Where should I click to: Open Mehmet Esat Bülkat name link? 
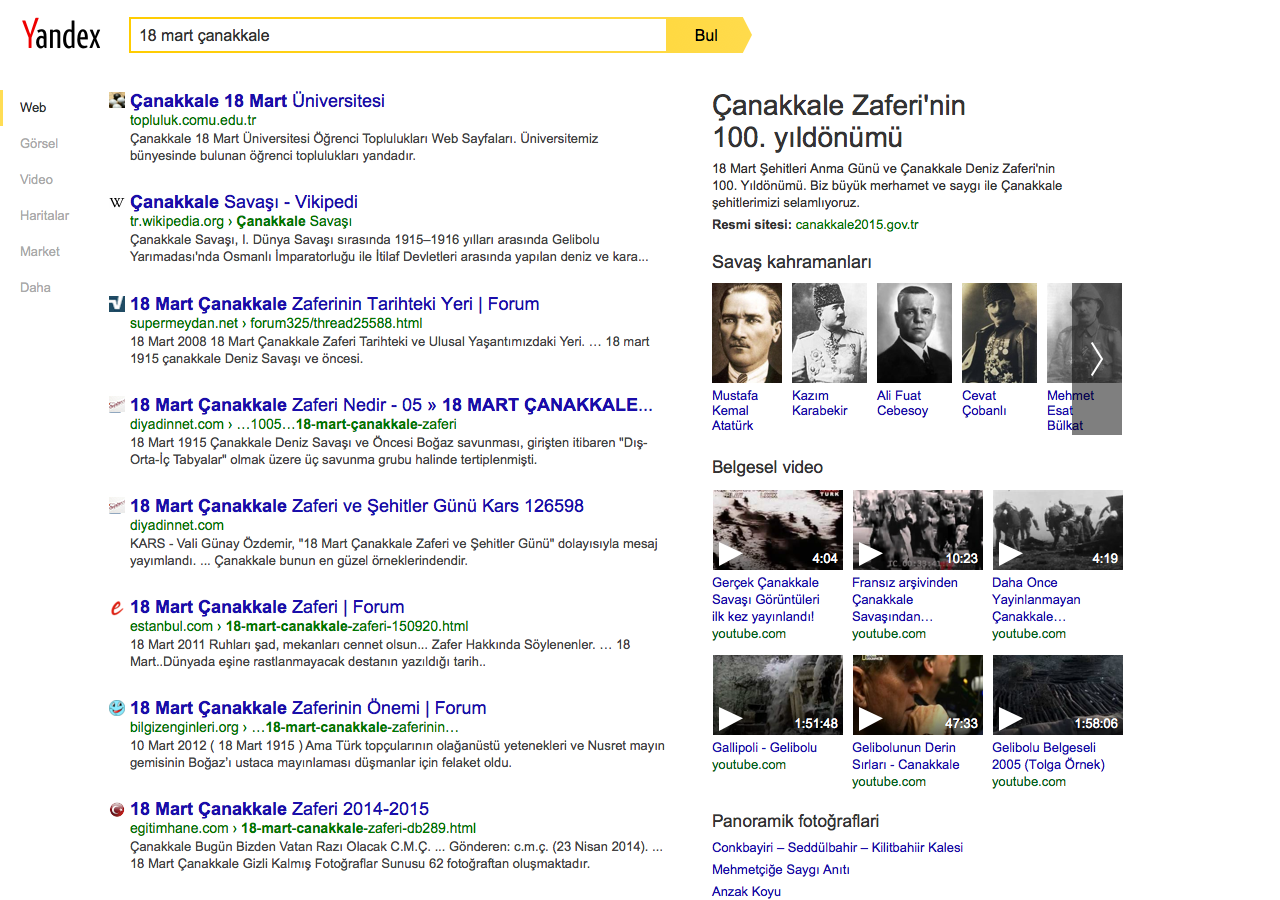pos(1070,410)
